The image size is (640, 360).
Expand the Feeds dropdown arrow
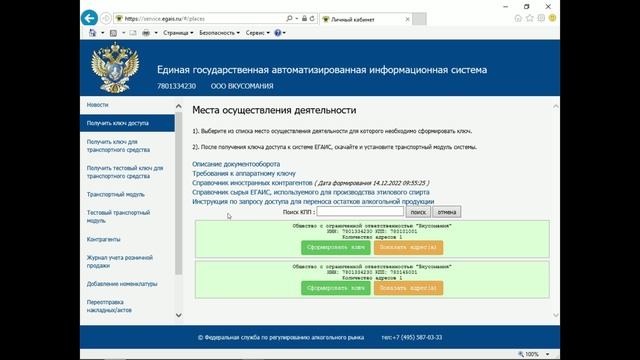coord(123,33)
